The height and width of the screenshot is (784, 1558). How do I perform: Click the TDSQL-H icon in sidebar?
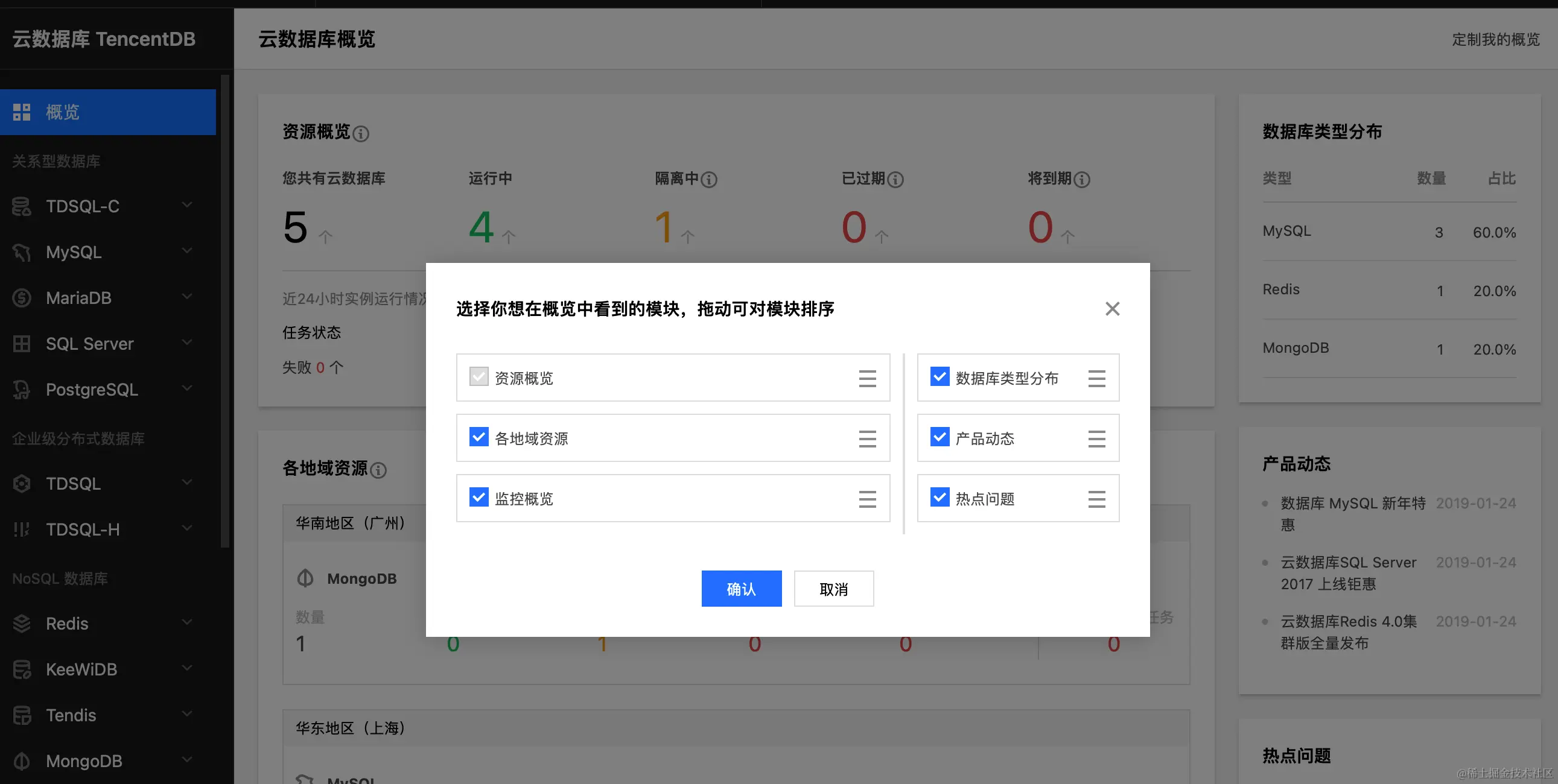coord(22,530)
